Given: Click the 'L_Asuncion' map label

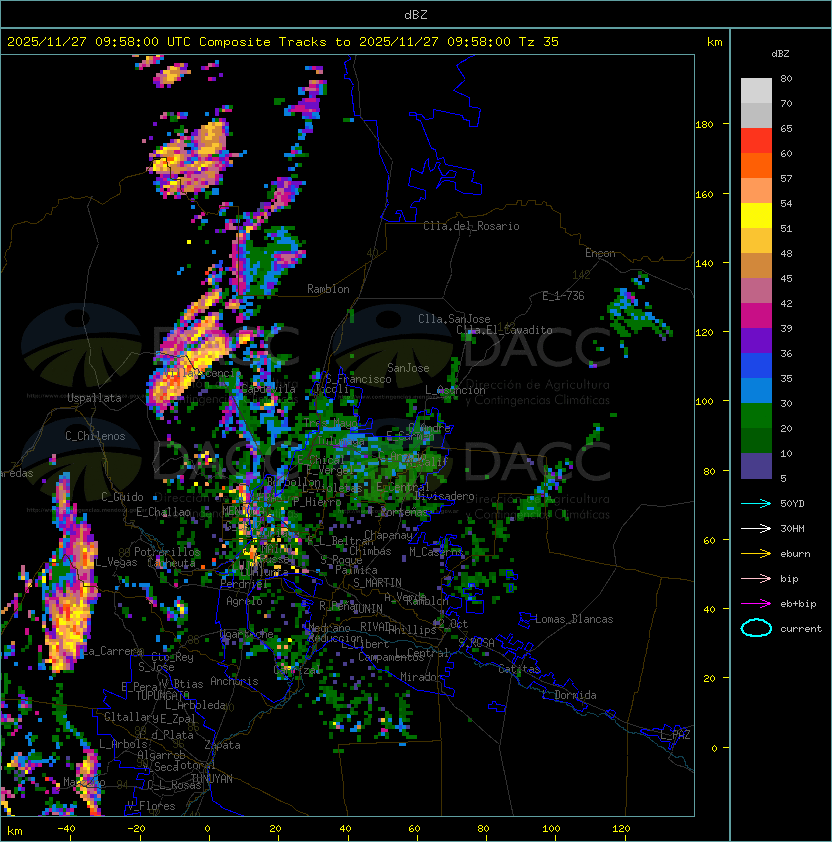Looking at the screenshot, I should click(455, 390).
